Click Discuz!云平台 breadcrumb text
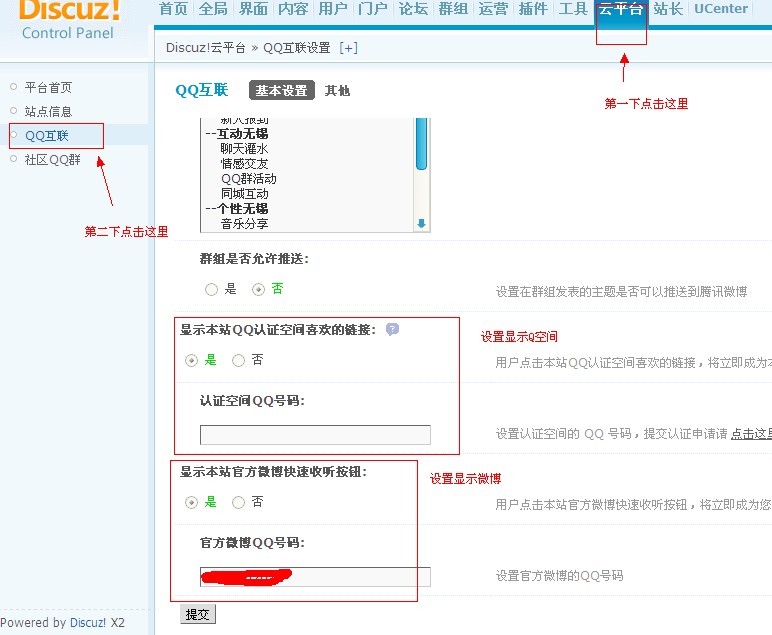 [205, 48]
